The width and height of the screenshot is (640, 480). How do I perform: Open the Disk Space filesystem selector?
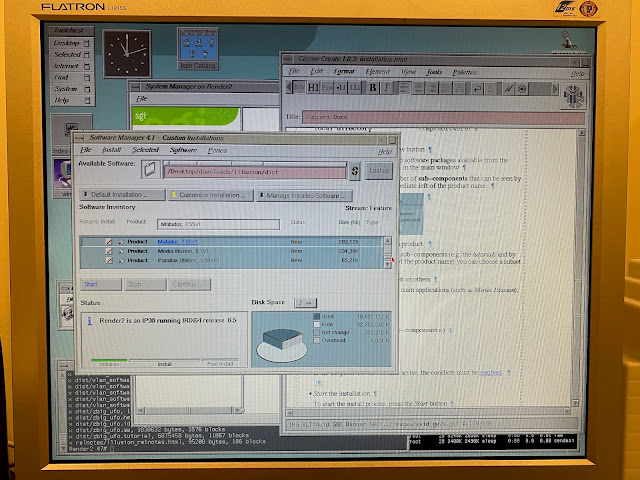(305, 303)
